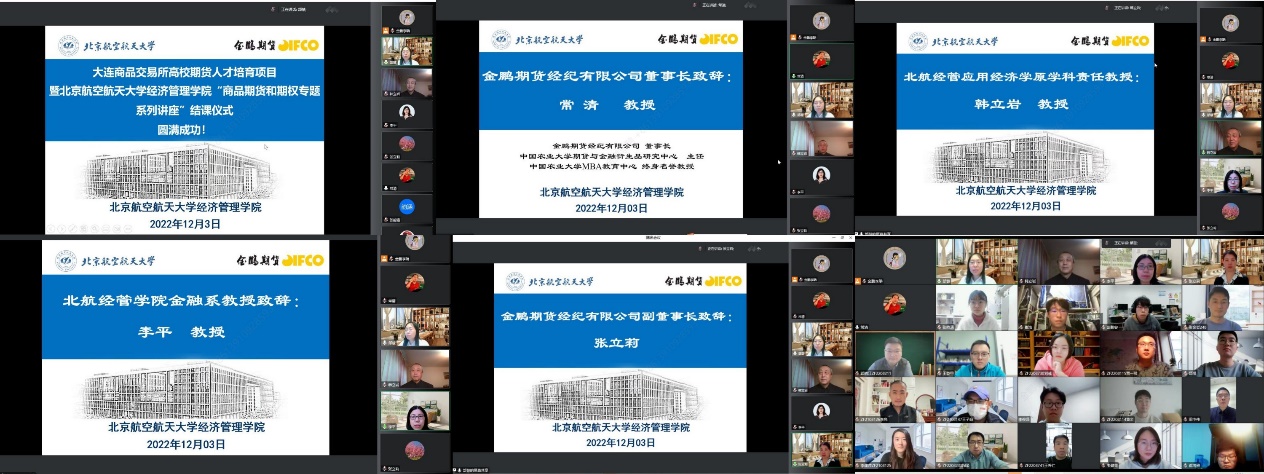Click the university emblem on the 李平 slide
Viewport: 1264px width, 474px height.
pyautogui.click(x=69, y=261)
